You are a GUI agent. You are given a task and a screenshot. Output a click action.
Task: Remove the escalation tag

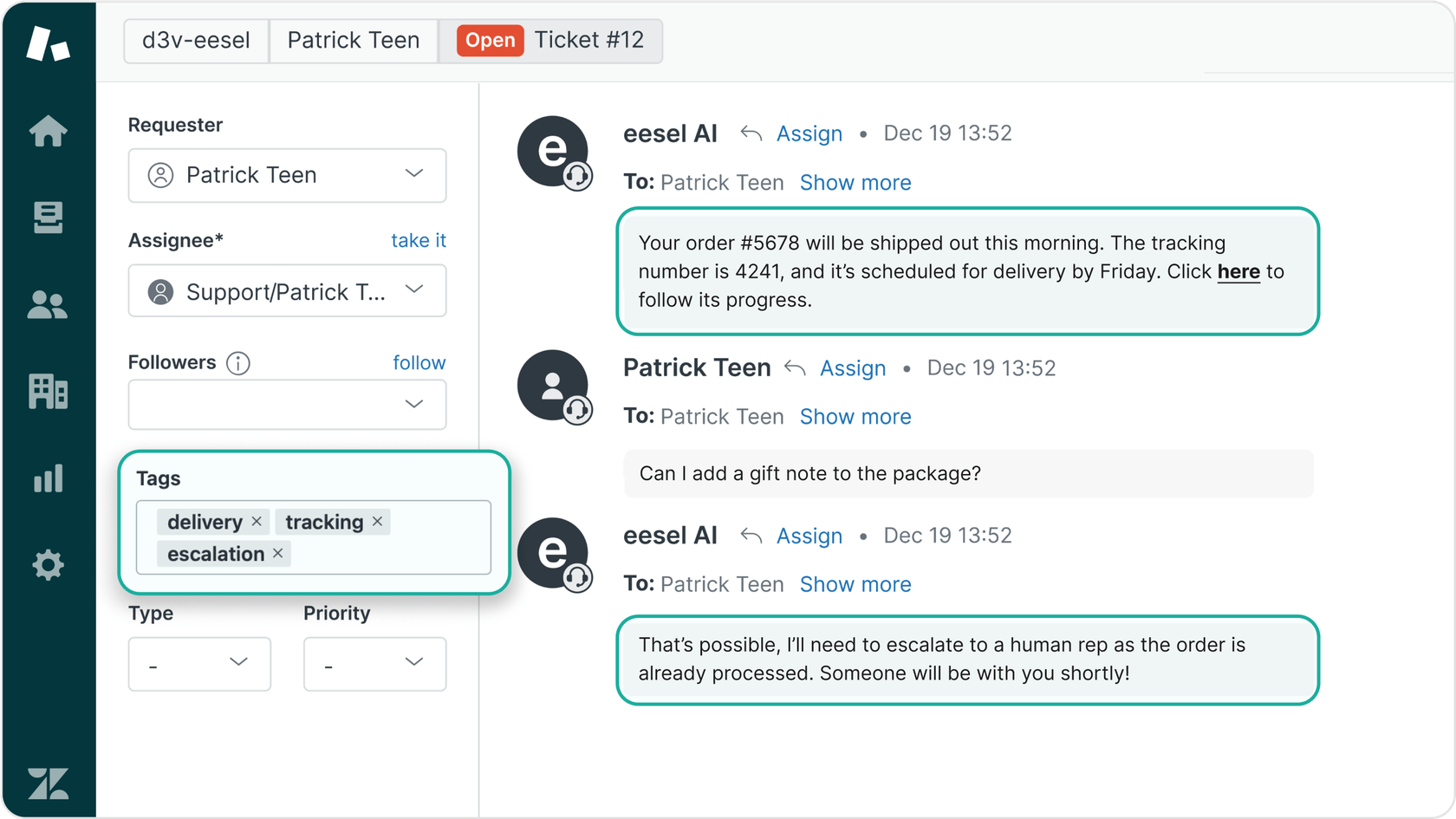277,554
